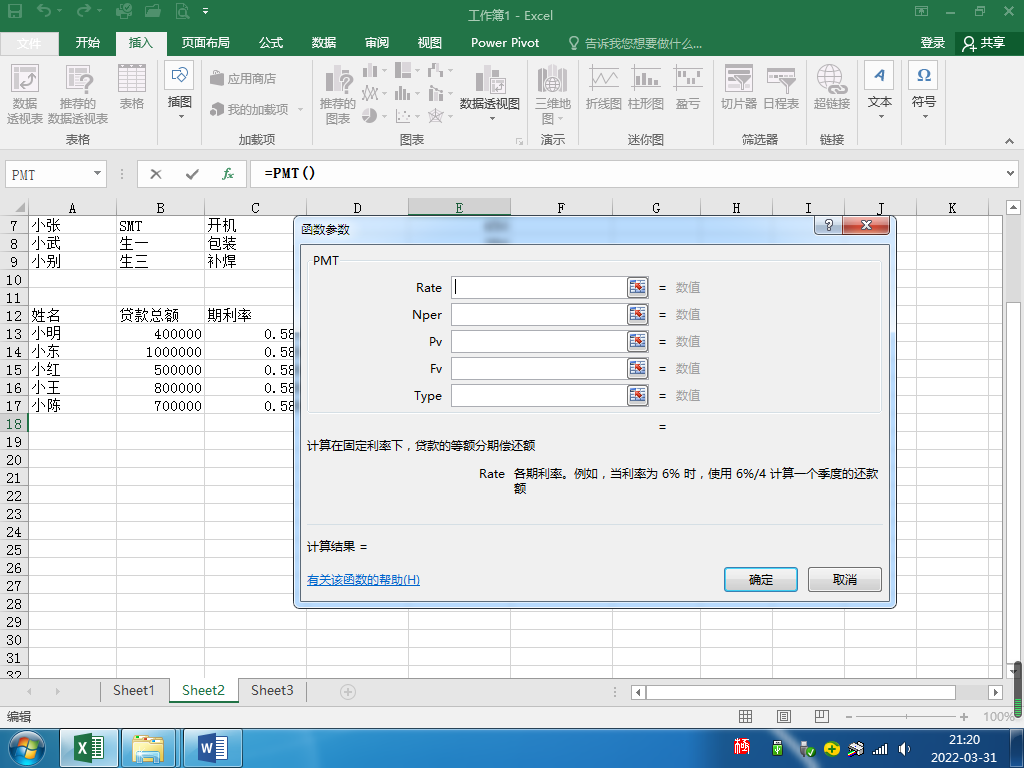Click the PivotTable icon (数据透视表)
1024x768 pixels.
tap(25, 94)
